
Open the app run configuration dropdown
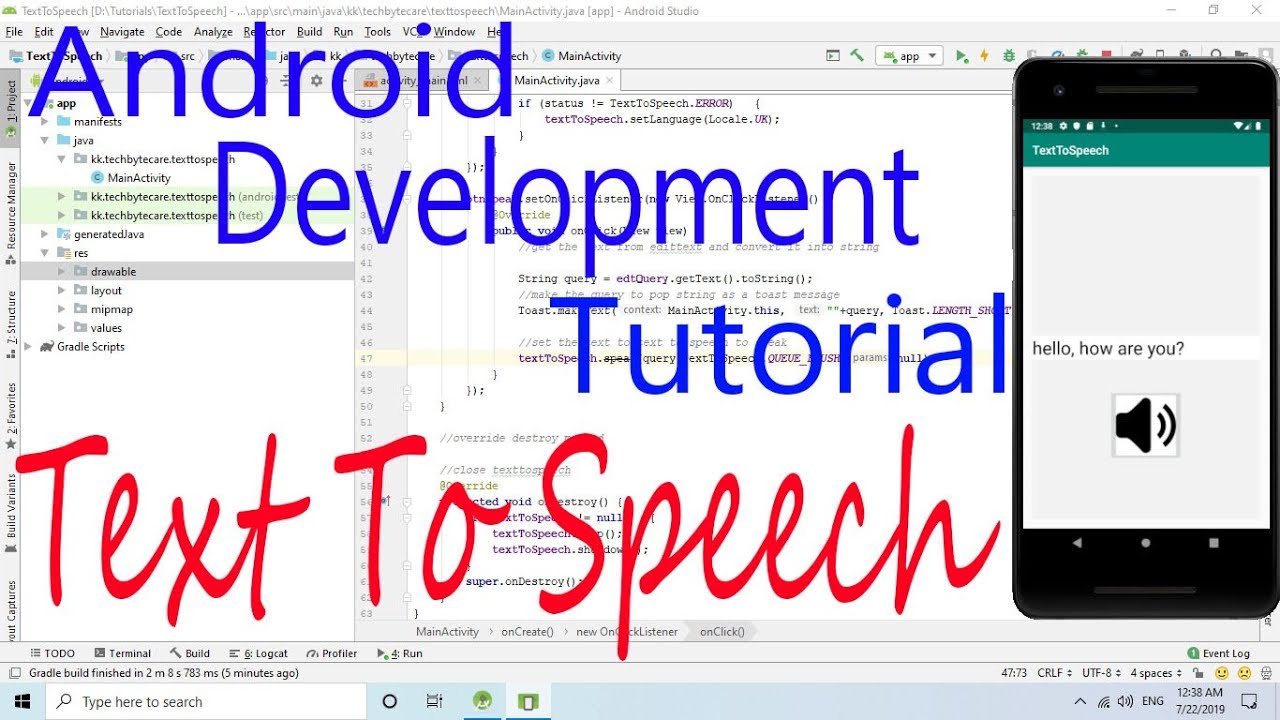point(909,56)
